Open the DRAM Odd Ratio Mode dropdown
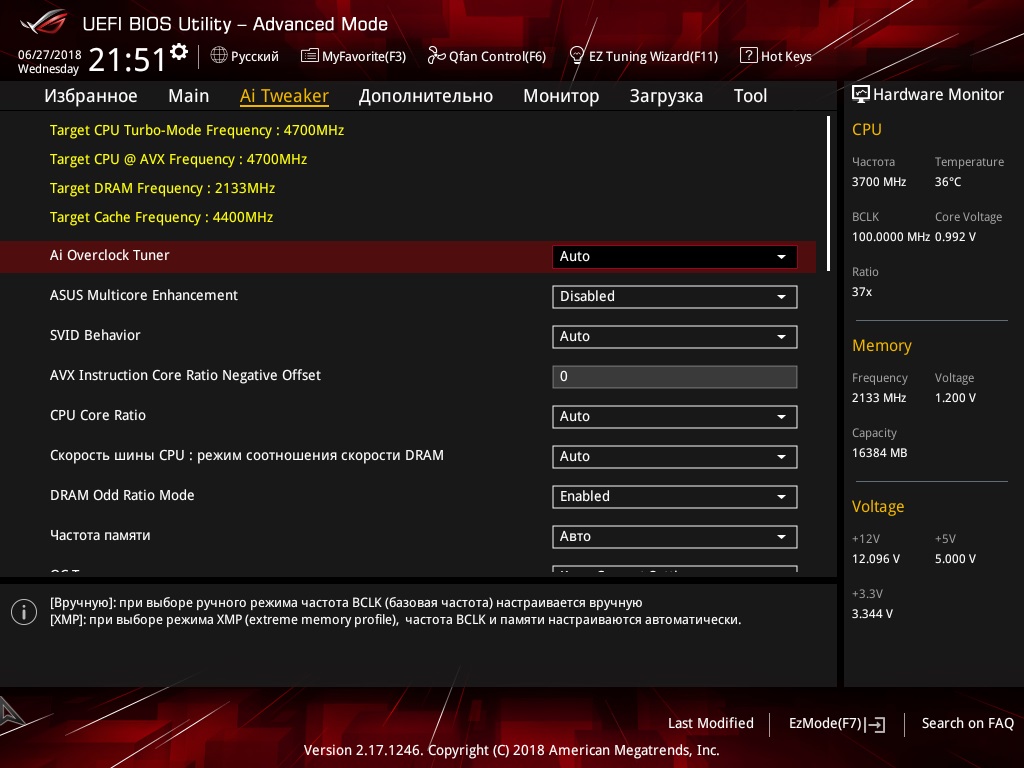The image size is (1024, 768). pyautogui.click(x=675, y=496)
